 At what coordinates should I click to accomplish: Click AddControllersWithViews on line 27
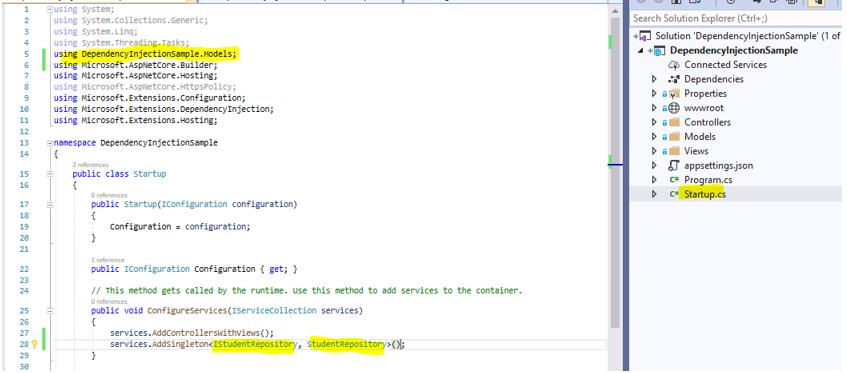coord(206,333)
